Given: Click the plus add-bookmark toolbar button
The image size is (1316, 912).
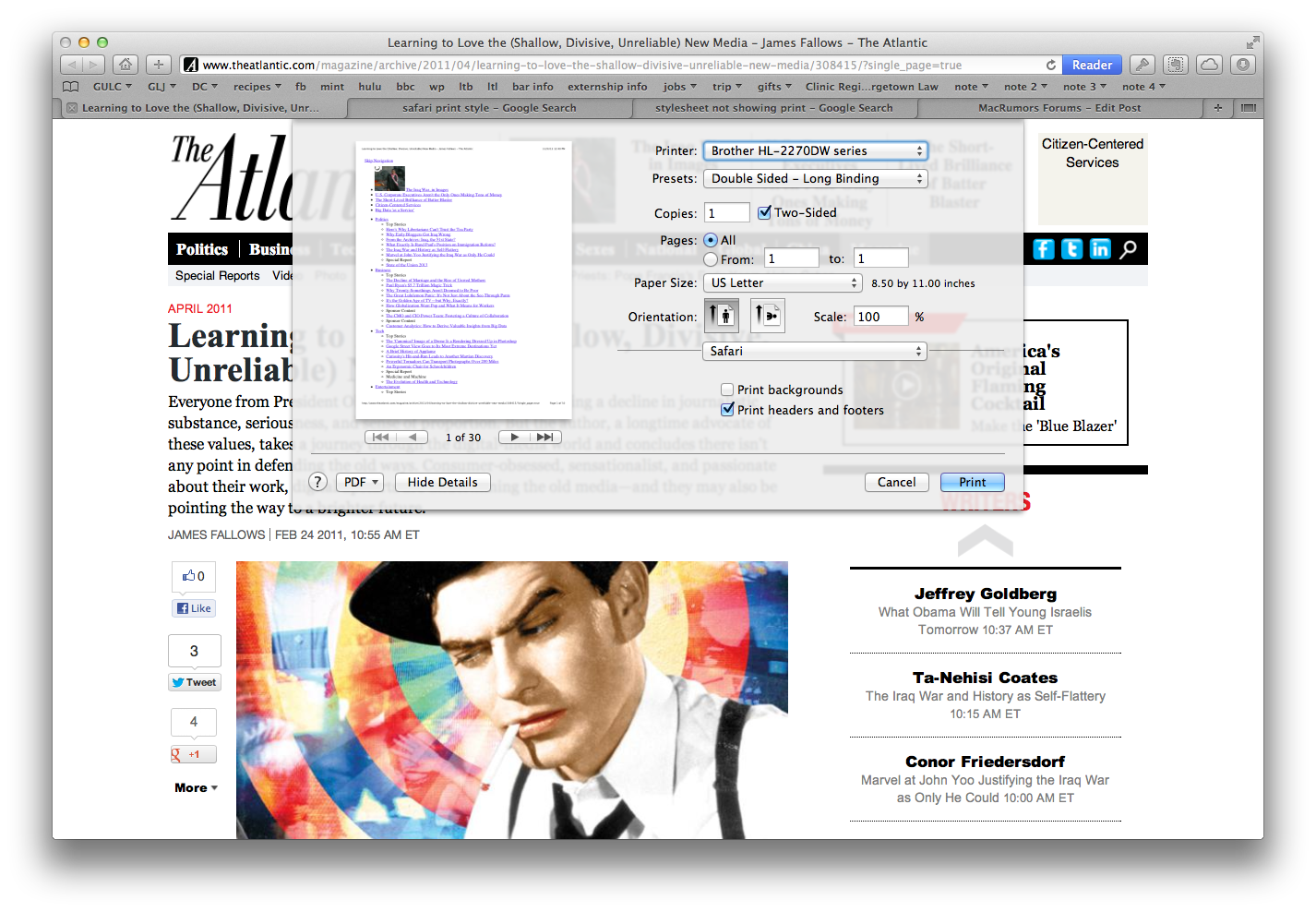Looking at the screenshot, I should 159,65.
